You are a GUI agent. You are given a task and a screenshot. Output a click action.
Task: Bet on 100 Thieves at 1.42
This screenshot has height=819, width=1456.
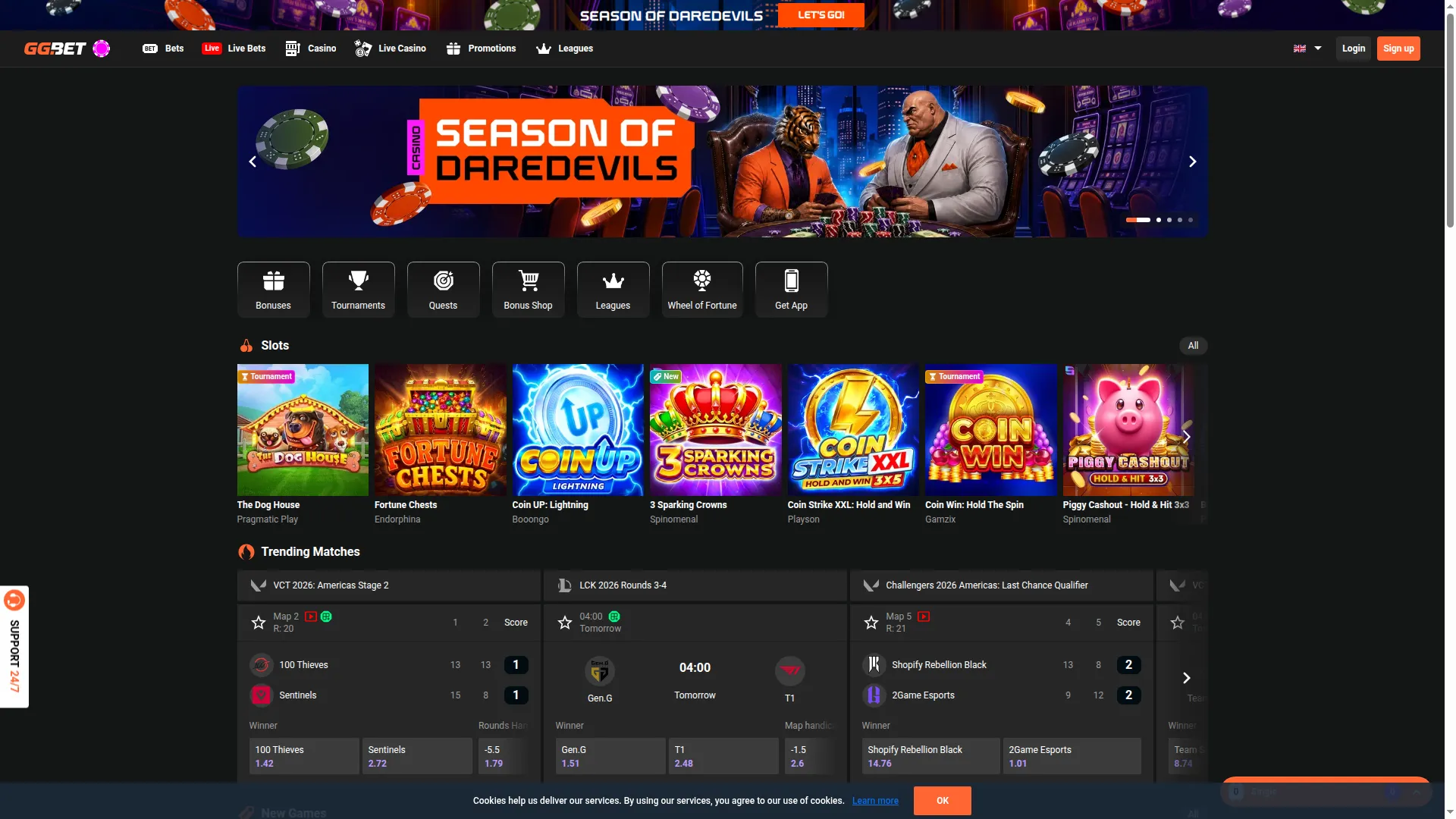304,756
